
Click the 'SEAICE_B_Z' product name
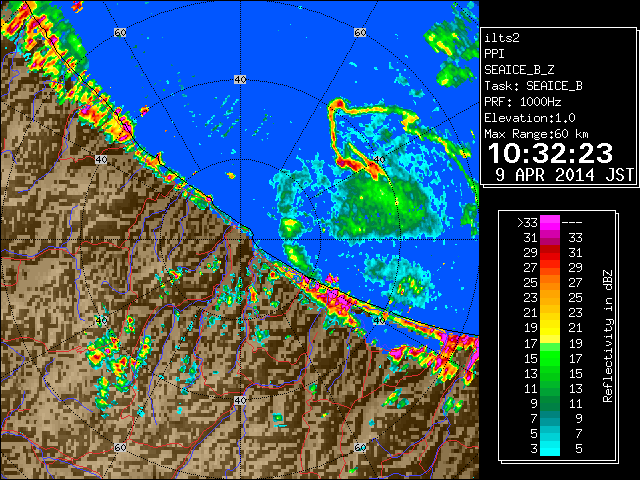(x=519, y=70)
